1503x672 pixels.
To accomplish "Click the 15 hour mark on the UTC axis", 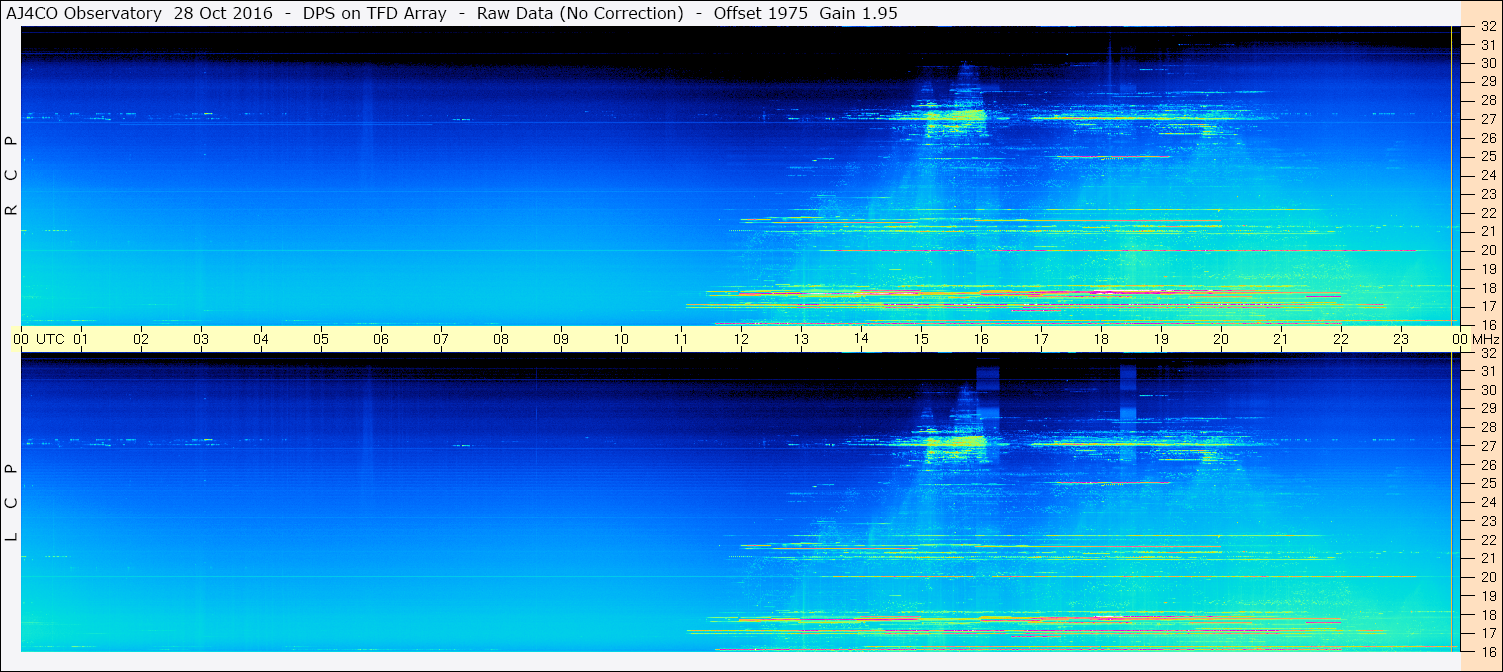I will pyautogui.click(x=921, y=339).
